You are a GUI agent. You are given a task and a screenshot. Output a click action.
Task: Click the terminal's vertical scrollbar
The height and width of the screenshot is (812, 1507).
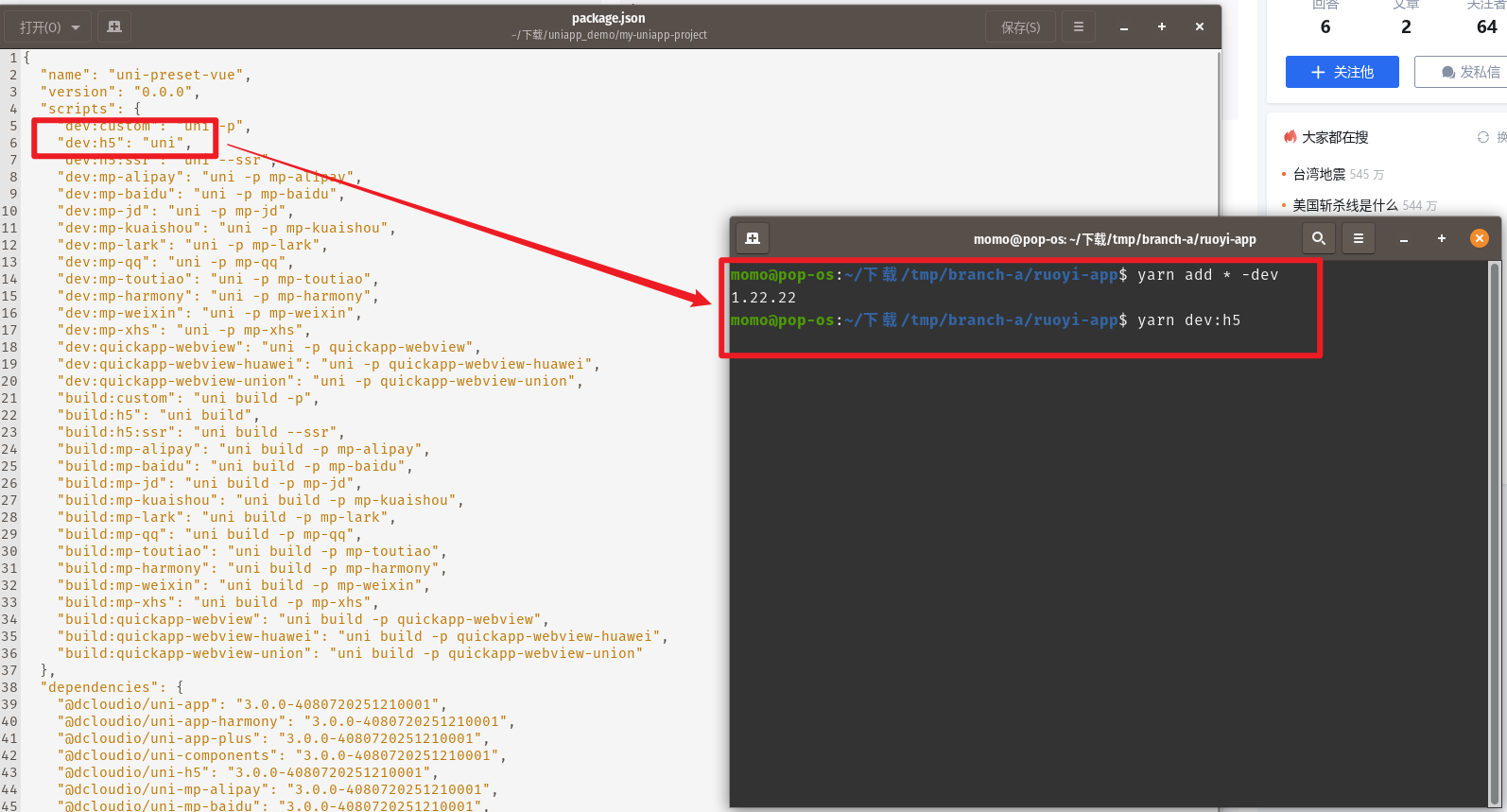(1494, 529)
